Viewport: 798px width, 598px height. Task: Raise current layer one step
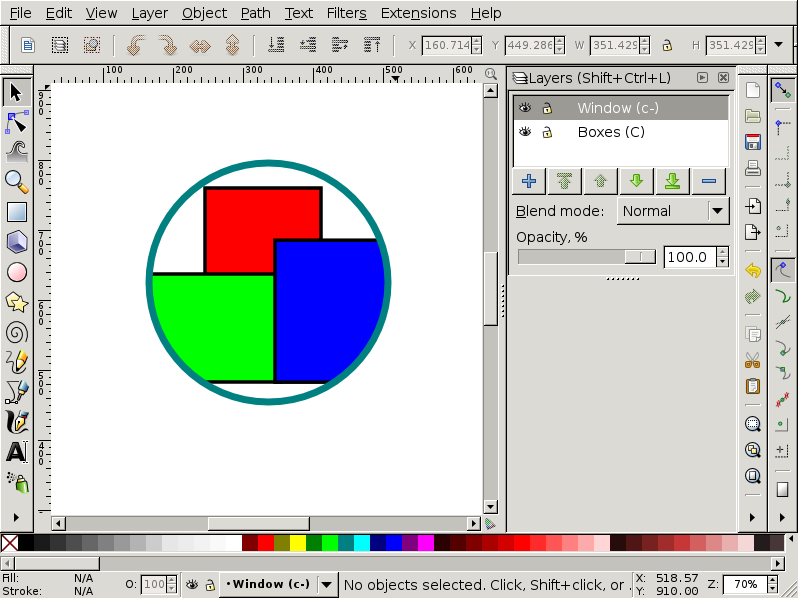coord(601,181)
